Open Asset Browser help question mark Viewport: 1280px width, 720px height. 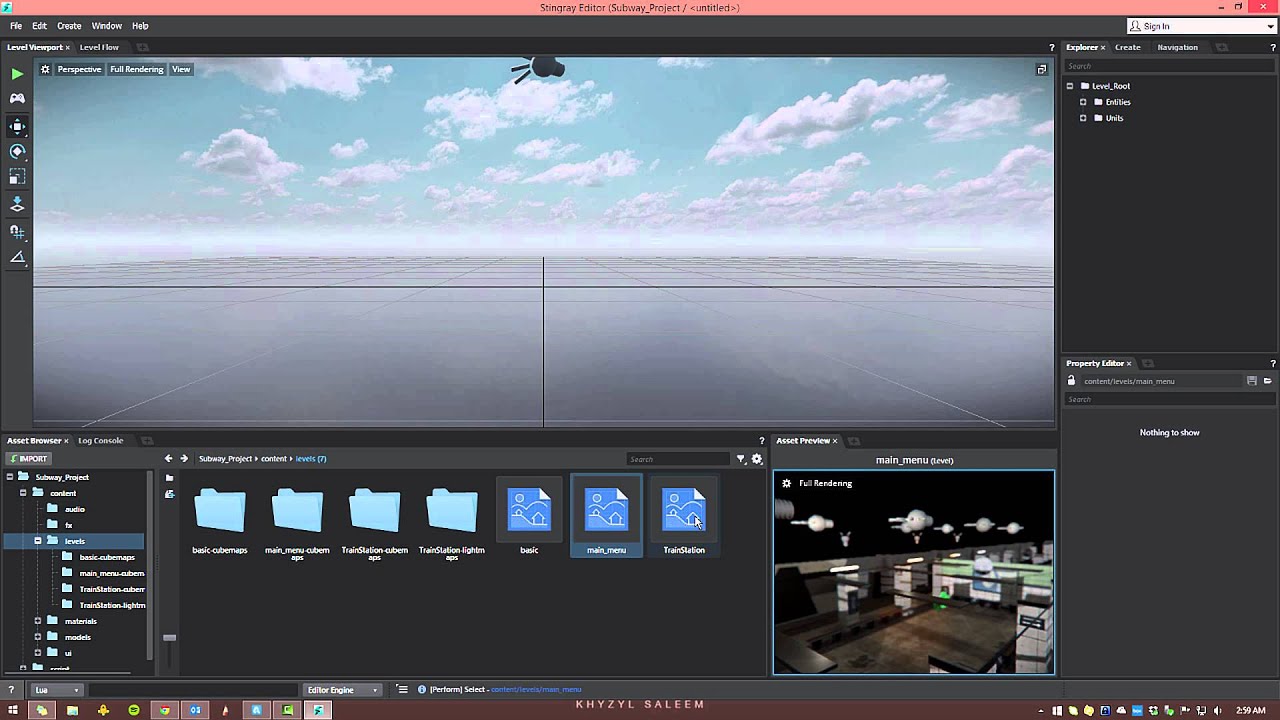(x=761, y=440)
